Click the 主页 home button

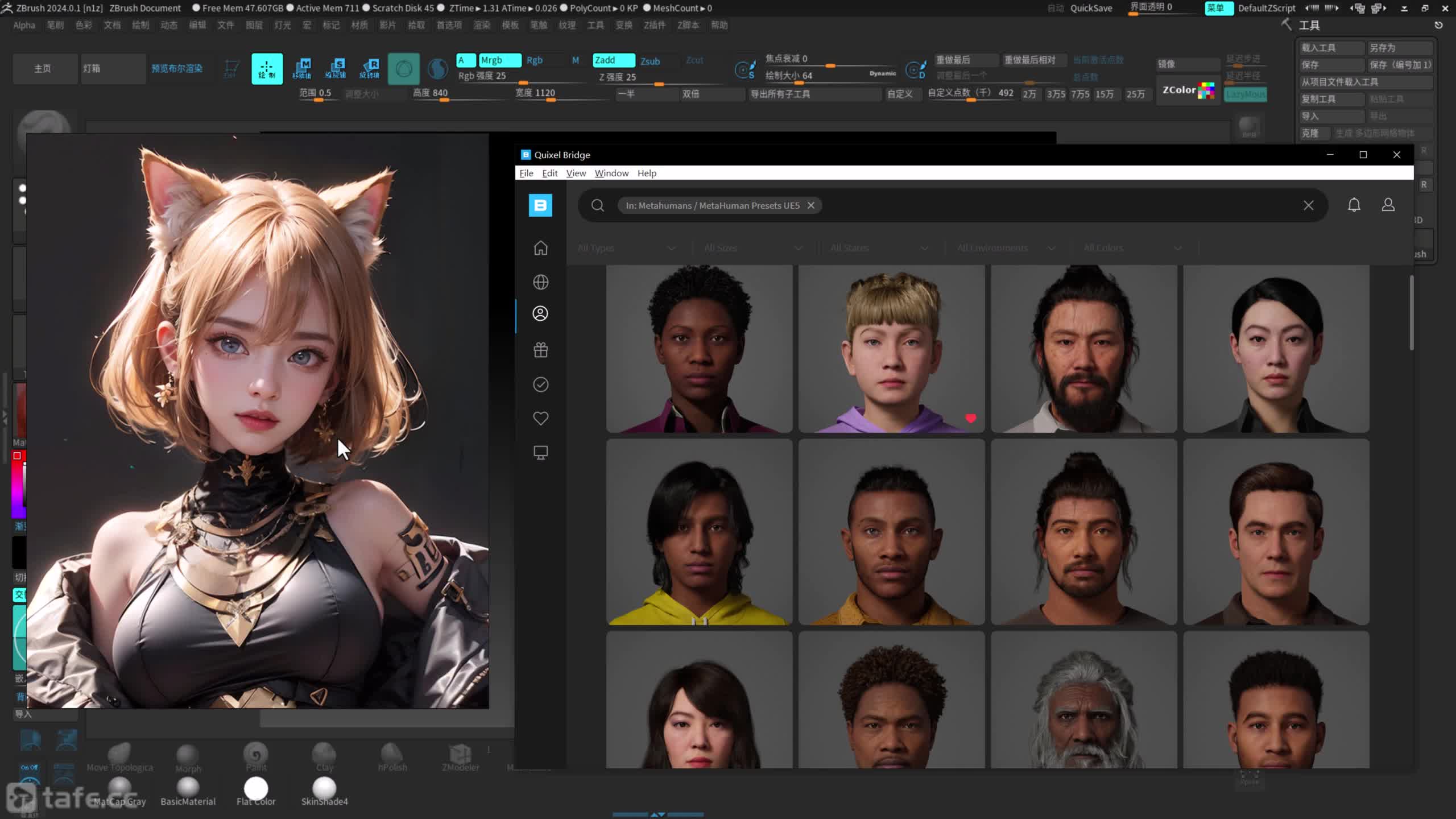click(44, 69)
